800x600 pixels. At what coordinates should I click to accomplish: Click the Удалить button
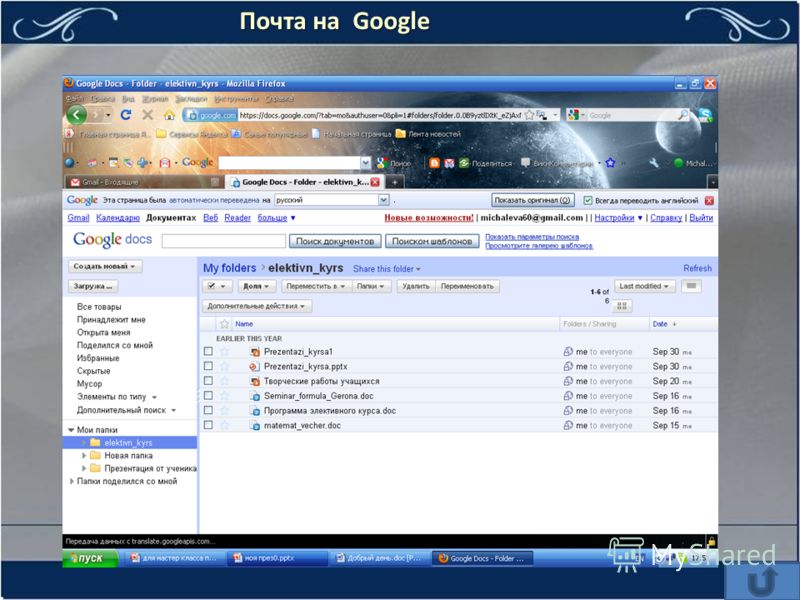coord(416,286)
